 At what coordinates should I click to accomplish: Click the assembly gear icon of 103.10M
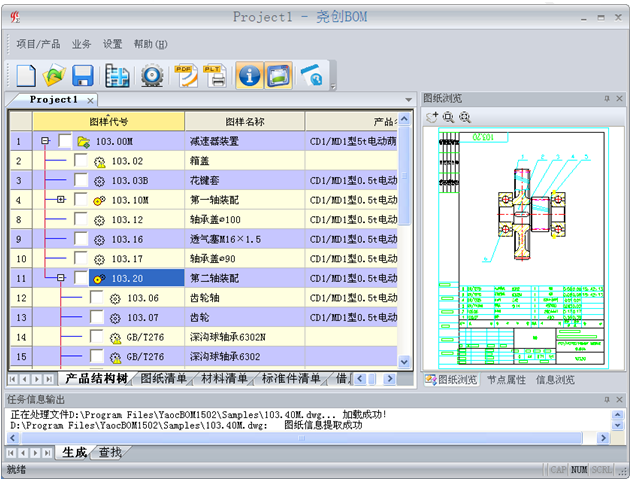click(x=99, y=200)
